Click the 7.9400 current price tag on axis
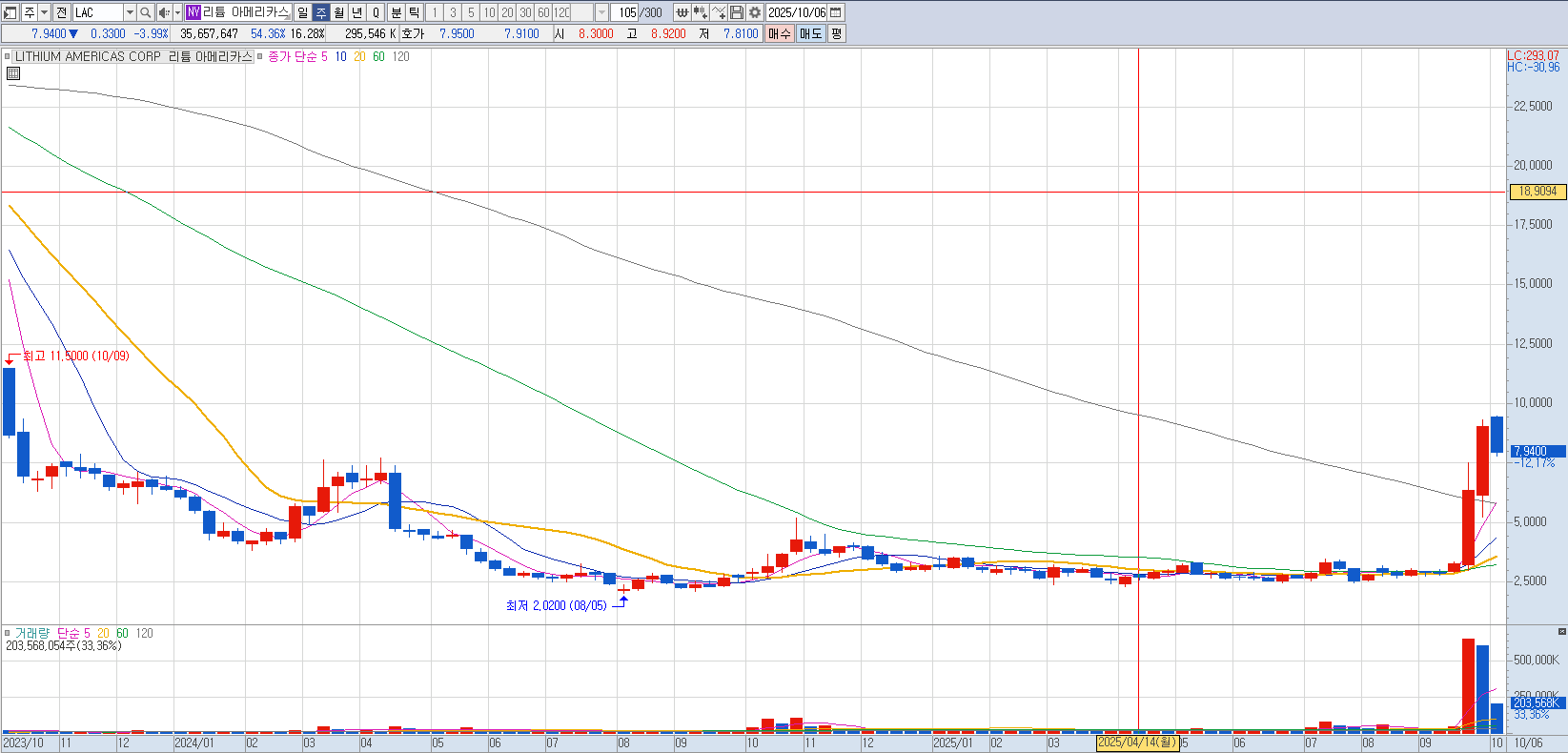1568x753 pixels. coord(1537,451)
